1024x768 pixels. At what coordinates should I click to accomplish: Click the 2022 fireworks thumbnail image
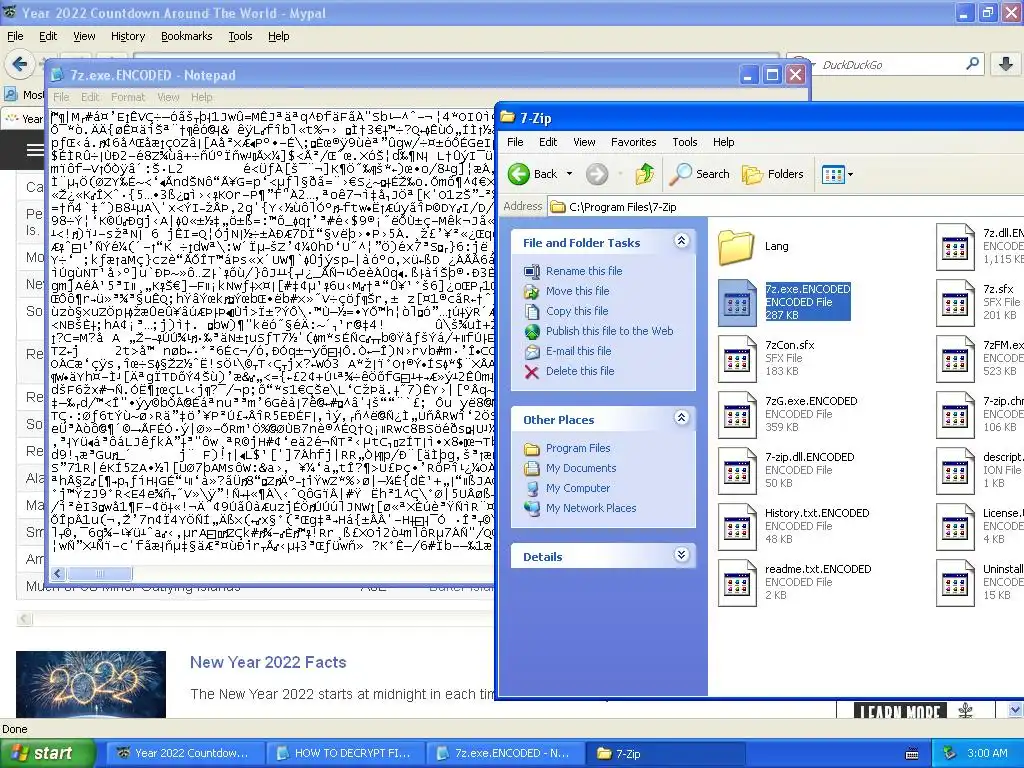click(91, 684)
